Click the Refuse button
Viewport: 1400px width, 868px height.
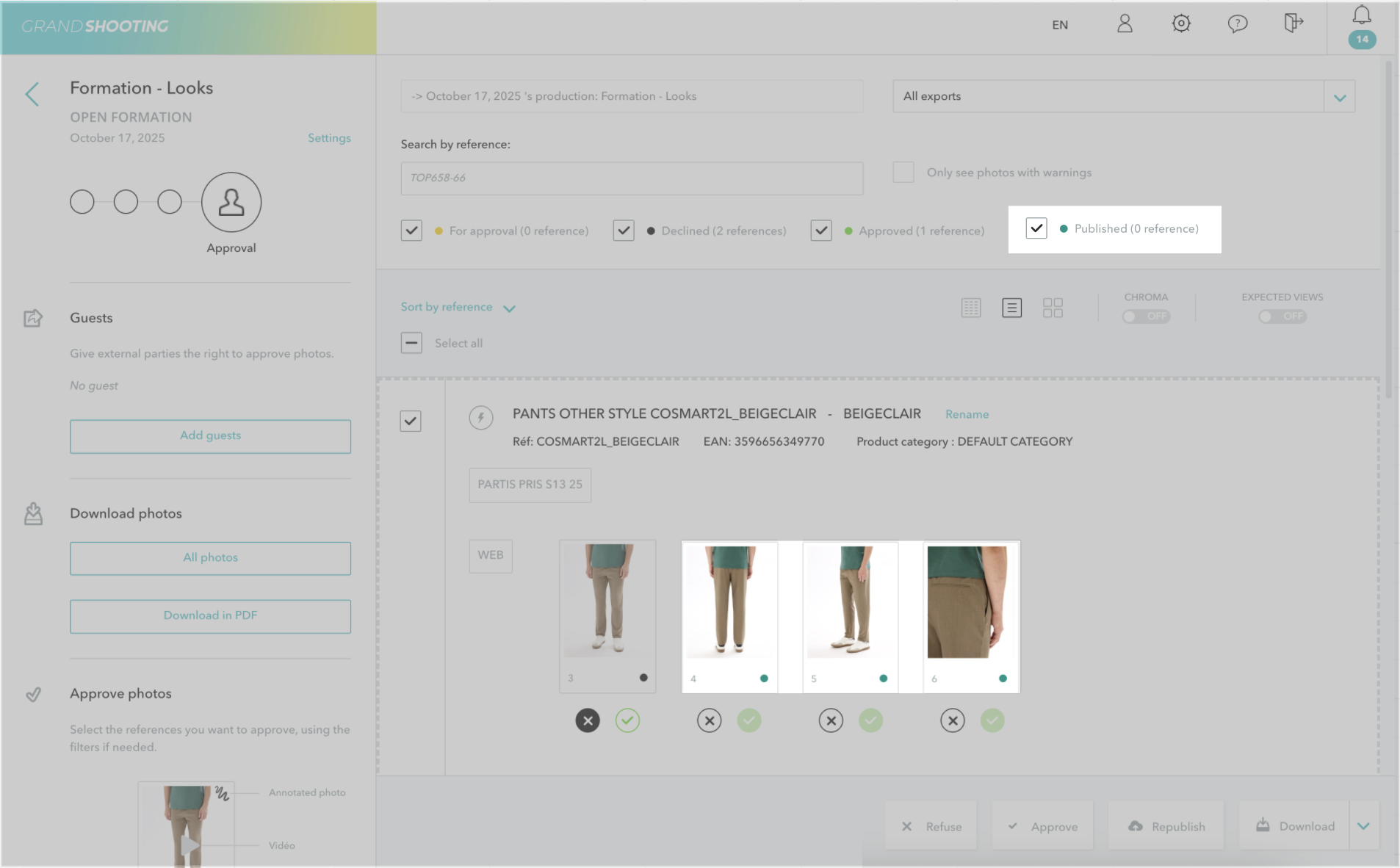[x=931, y=826]
